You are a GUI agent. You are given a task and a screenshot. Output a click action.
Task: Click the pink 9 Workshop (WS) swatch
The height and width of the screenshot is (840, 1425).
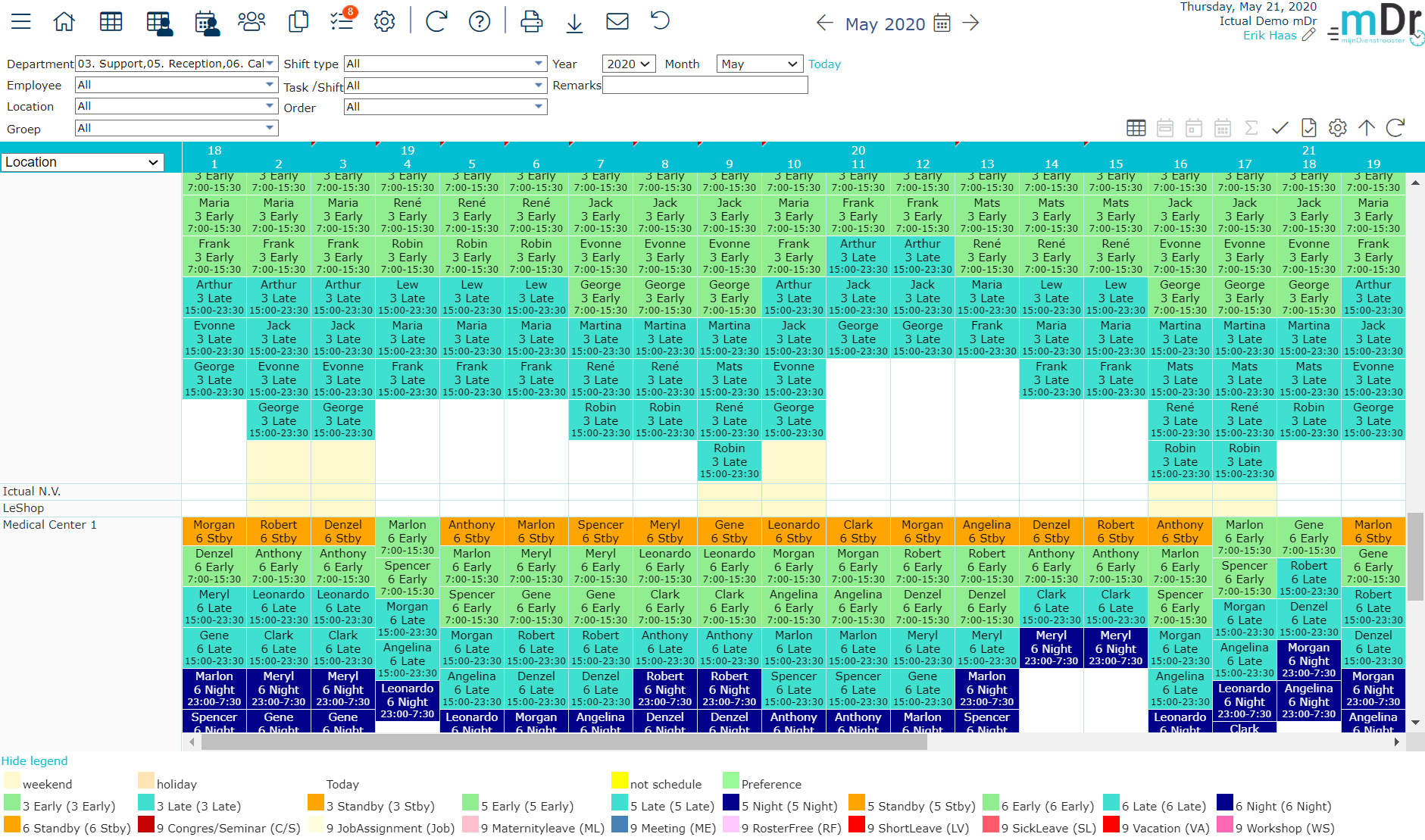tap(1224, 824)
